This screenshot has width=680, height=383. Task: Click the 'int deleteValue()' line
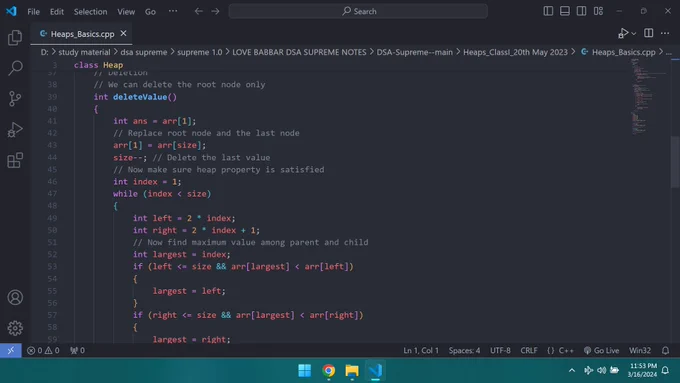(135, 97)
